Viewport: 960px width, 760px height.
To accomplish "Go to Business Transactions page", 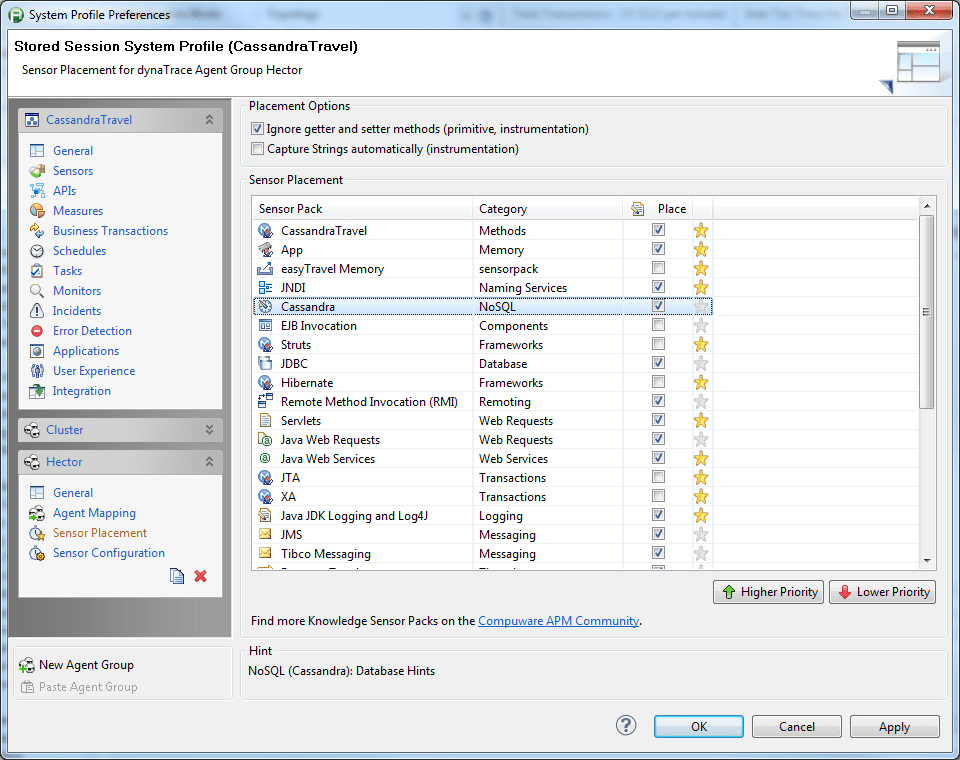I will tap(110, 231).
